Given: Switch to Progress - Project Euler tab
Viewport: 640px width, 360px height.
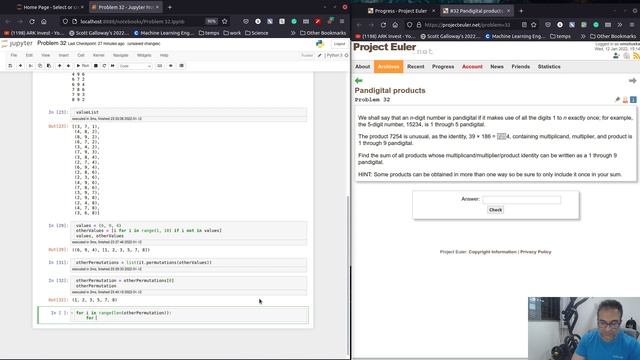Looking at the screenshot, I should tap(401, 11).
